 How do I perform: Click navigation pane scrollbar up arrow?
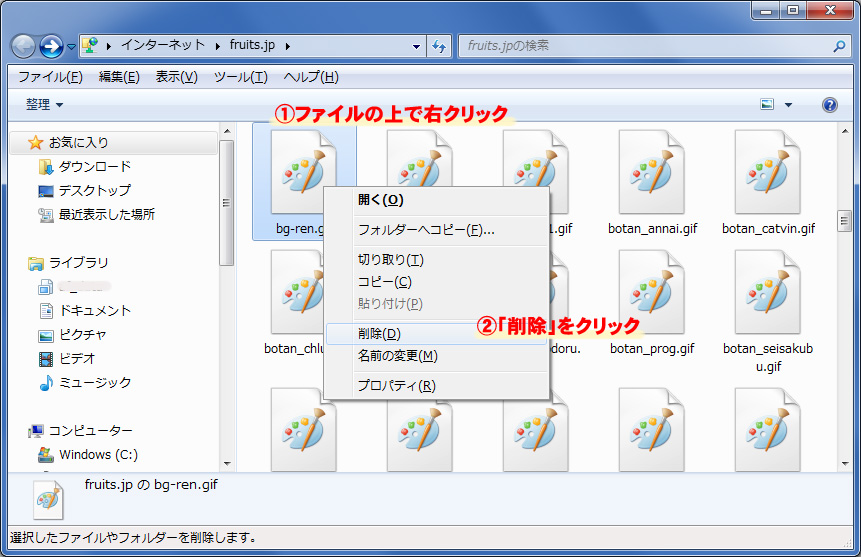point(227,131)
